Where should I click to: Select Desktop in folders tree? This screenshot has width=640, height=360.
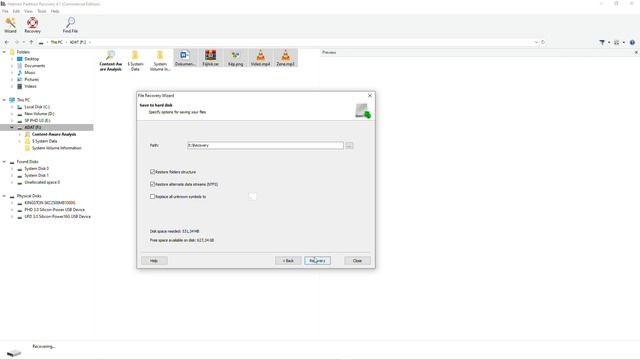(31, 59)
